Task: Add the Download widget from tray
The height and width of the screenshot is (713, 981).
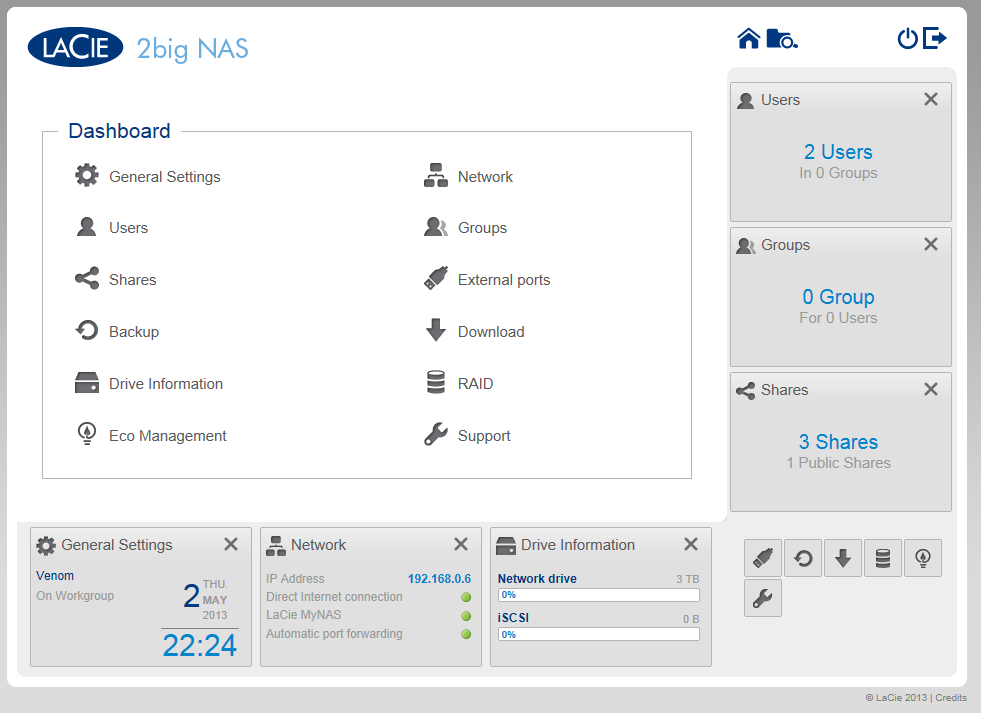Action: [x=843, y=558]
